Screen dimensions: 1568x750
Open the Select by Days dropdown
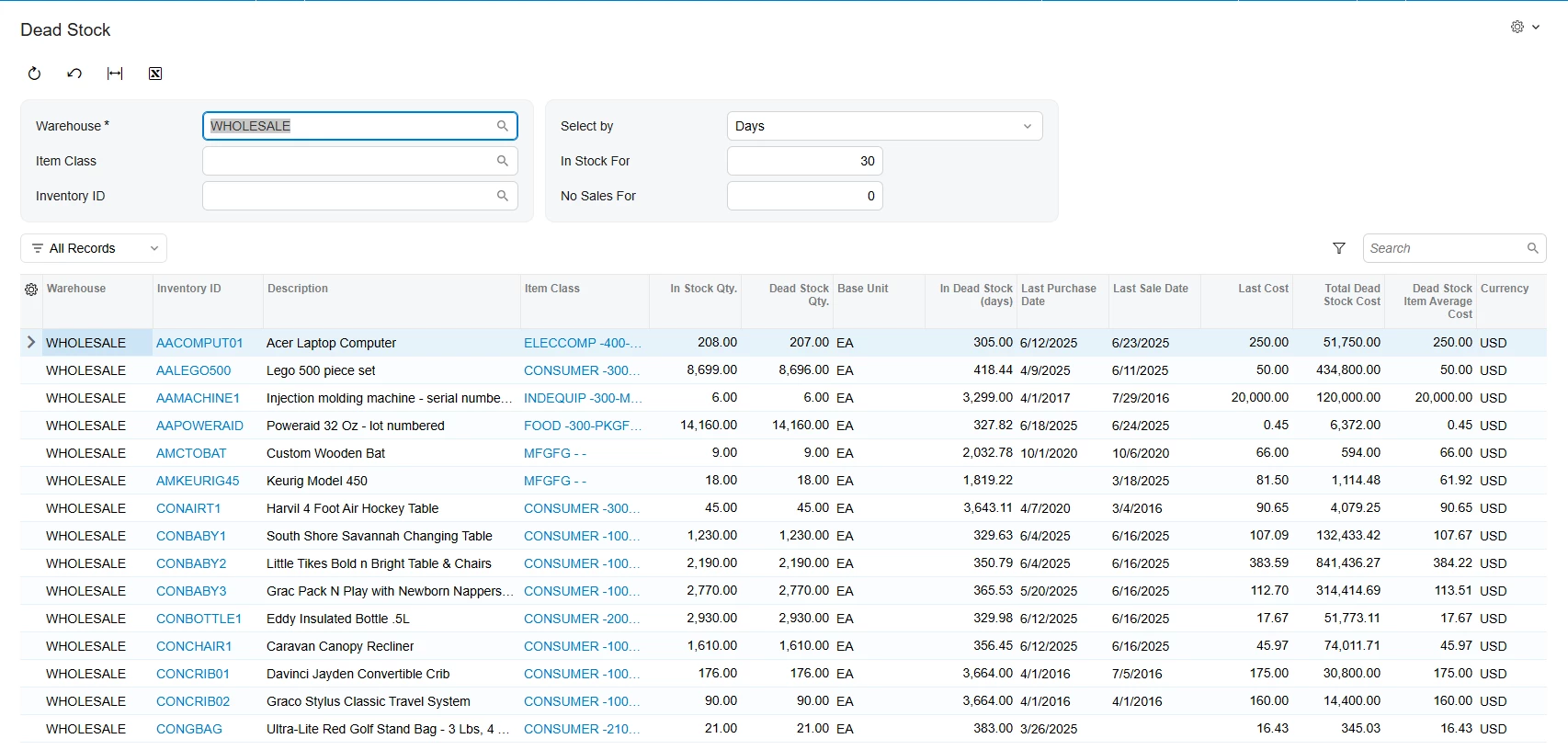[x=884, y=126]
